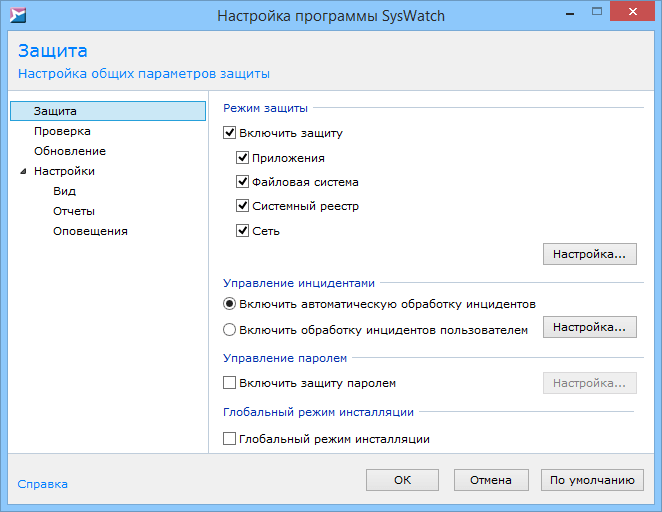Viewport: 662px width, 512px height.
Task: Select Вид under Настройки
Action: (64, 191)
